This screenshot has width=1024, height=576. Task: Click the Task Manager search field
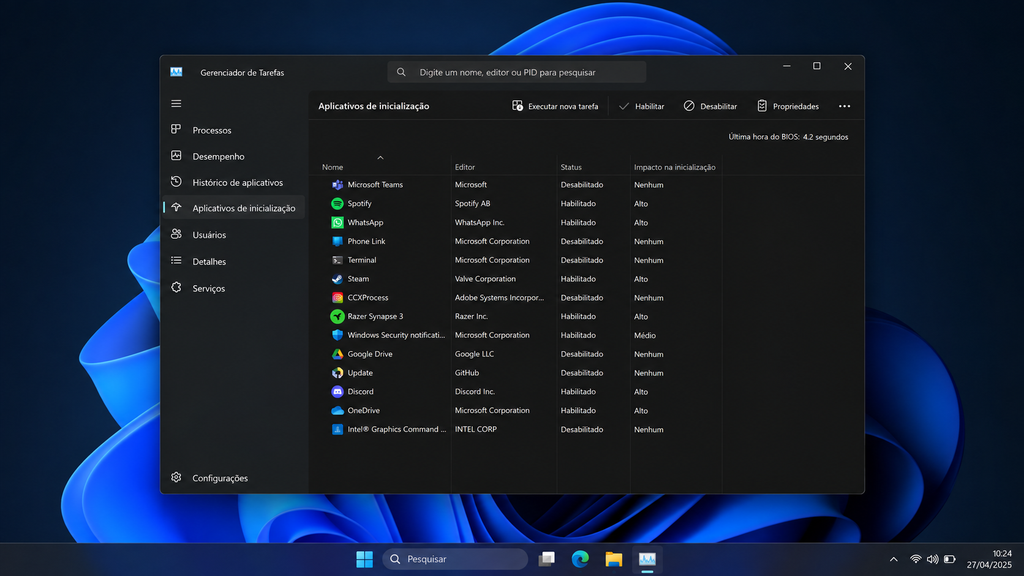[x=517, y=72]
